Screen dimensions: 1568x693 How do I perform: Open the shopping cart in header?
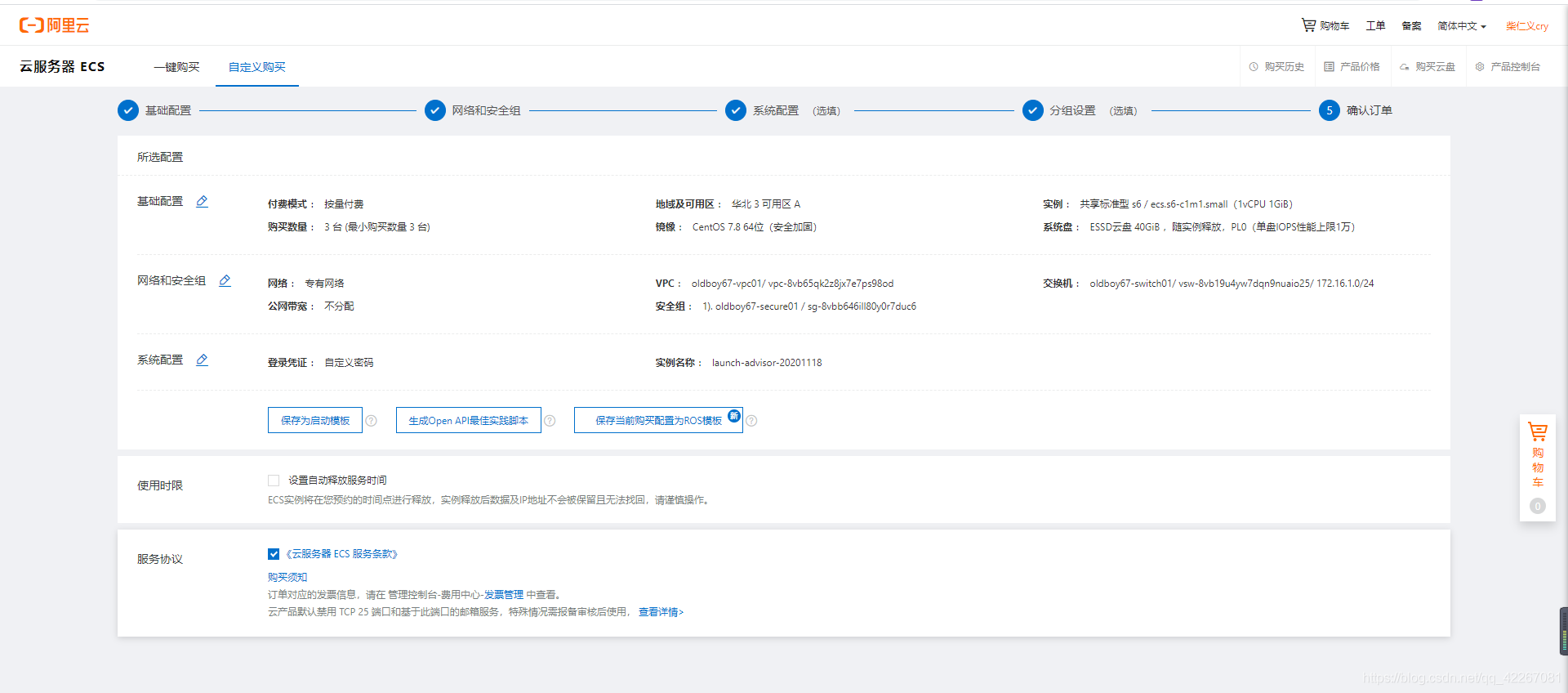pos(1325,25)
